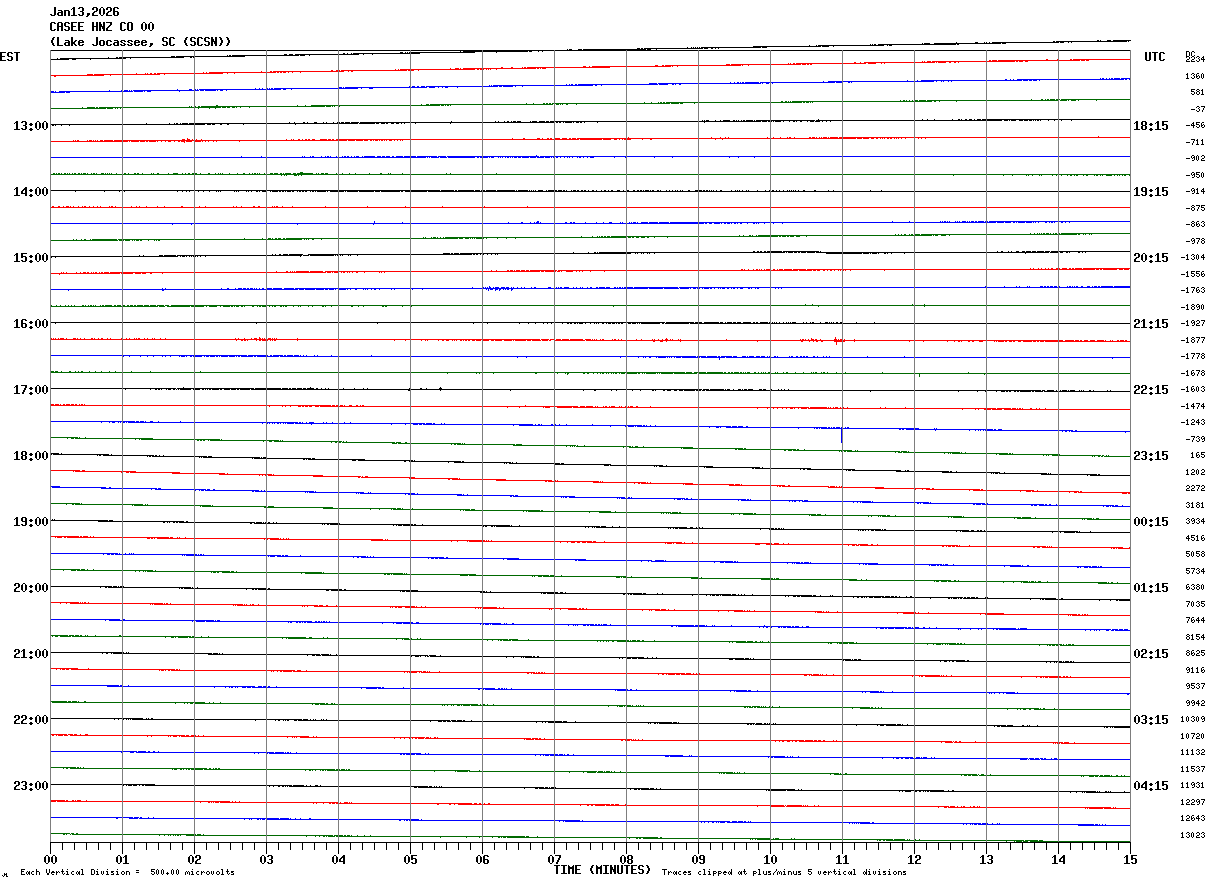Viewport: 1210px width, 886px height.
Task: Click the "03:15" UTC time label
Action: 1151,720
